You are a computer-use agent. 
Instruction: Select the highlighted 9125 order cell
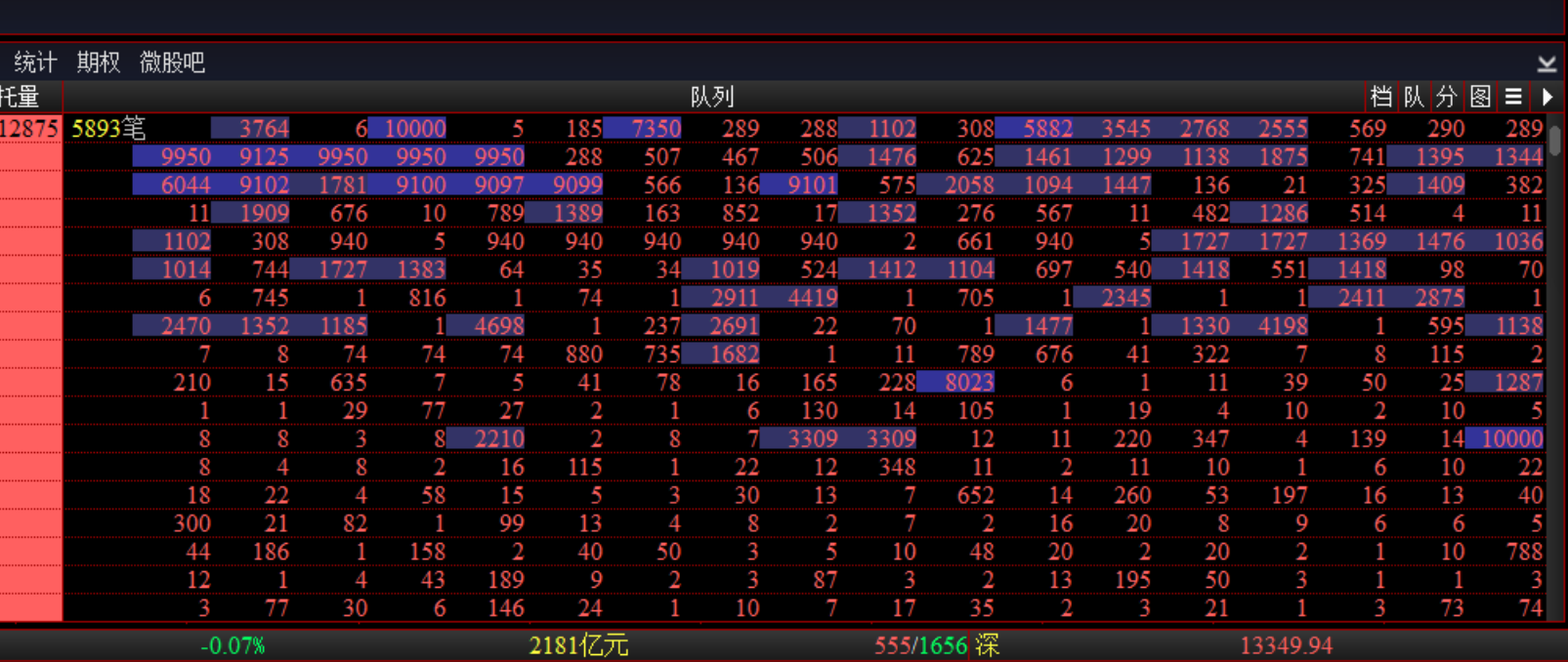pyautogui.click(x=250, y=157)
